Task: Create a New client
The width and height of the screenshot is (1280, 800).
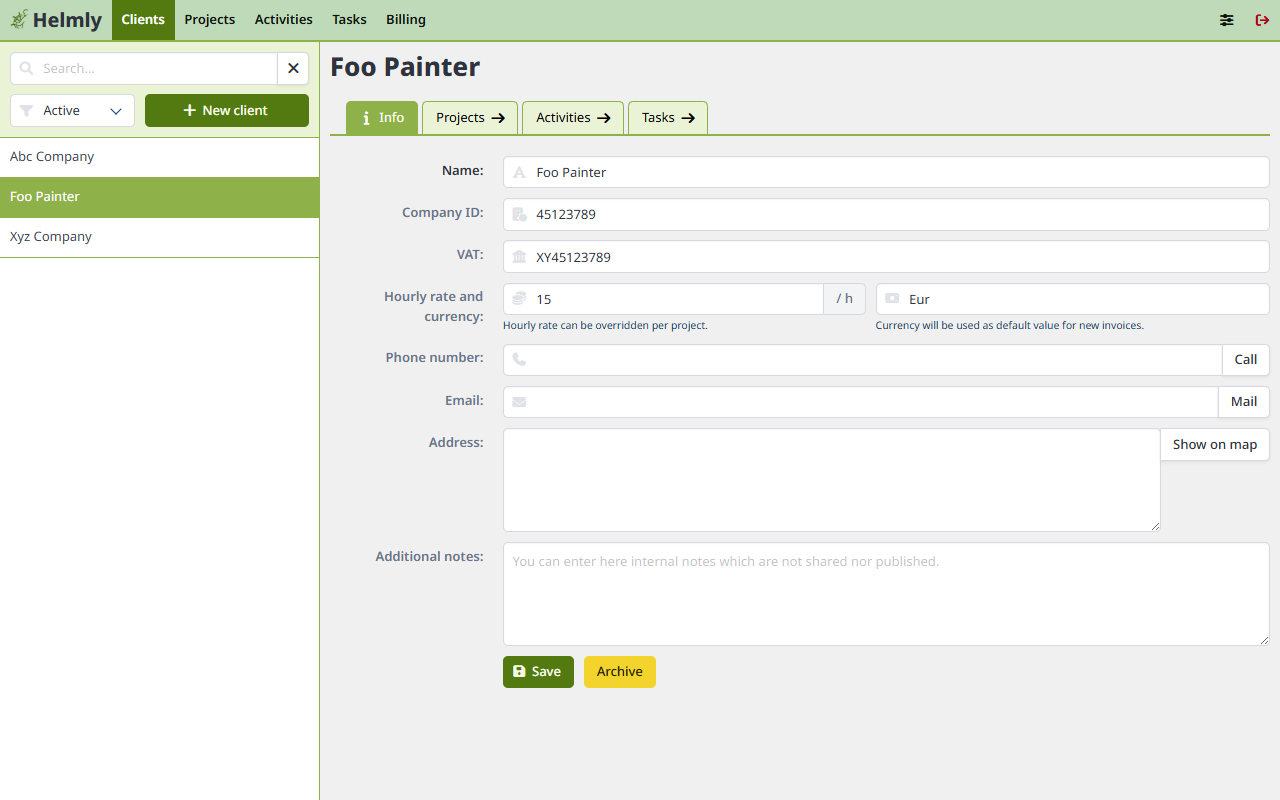Action: (x=227, y=111)
